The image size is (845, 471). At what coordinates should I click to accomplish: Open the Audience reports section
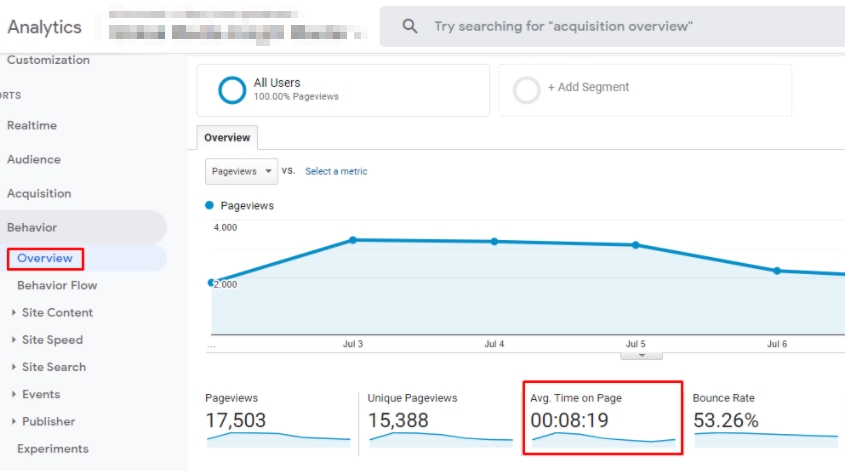pyautogui.click(x=34, y=160)
